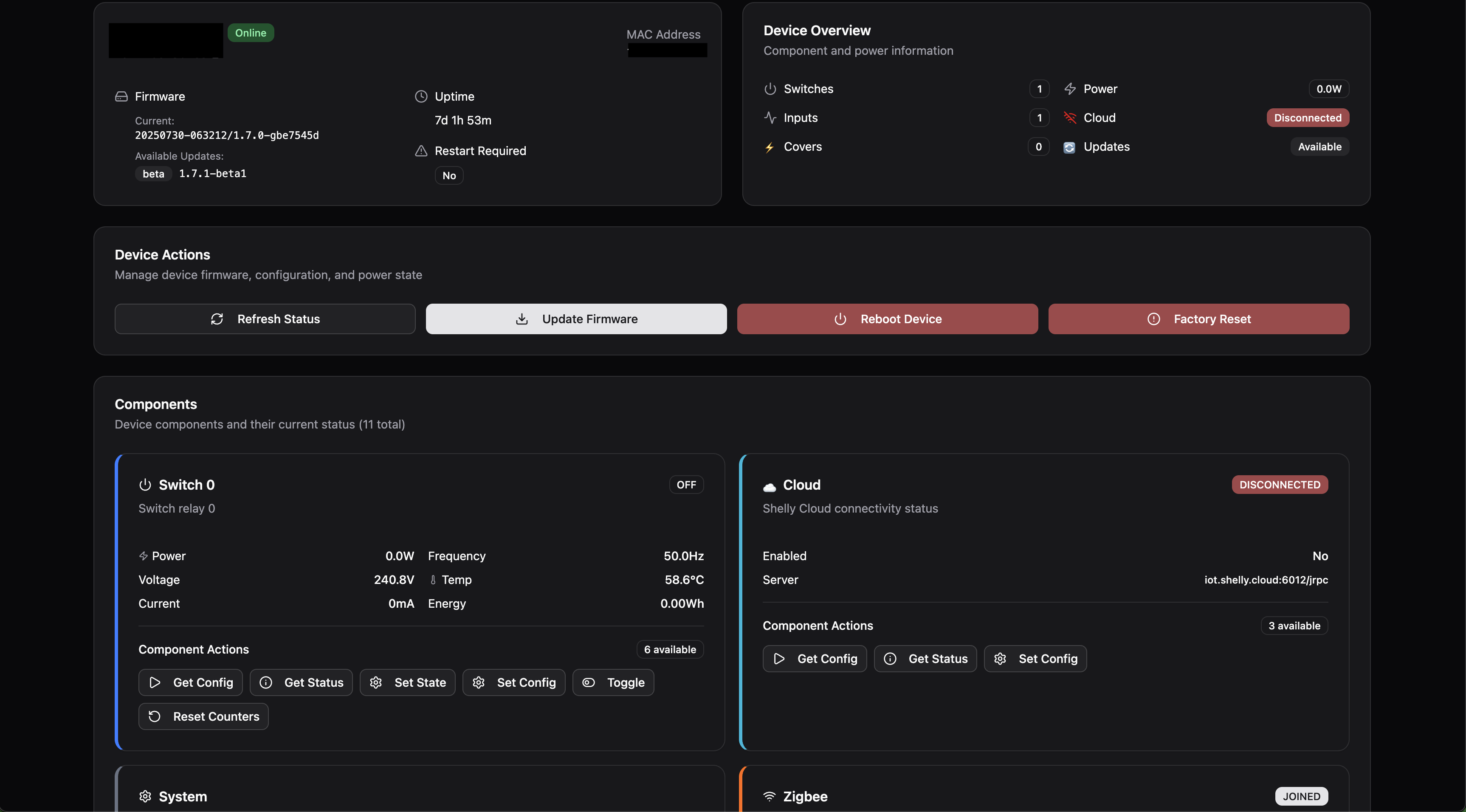Run Get Status in Cloud card
Viewport: 1466px width, 812px height.
(x=925, y=658)
